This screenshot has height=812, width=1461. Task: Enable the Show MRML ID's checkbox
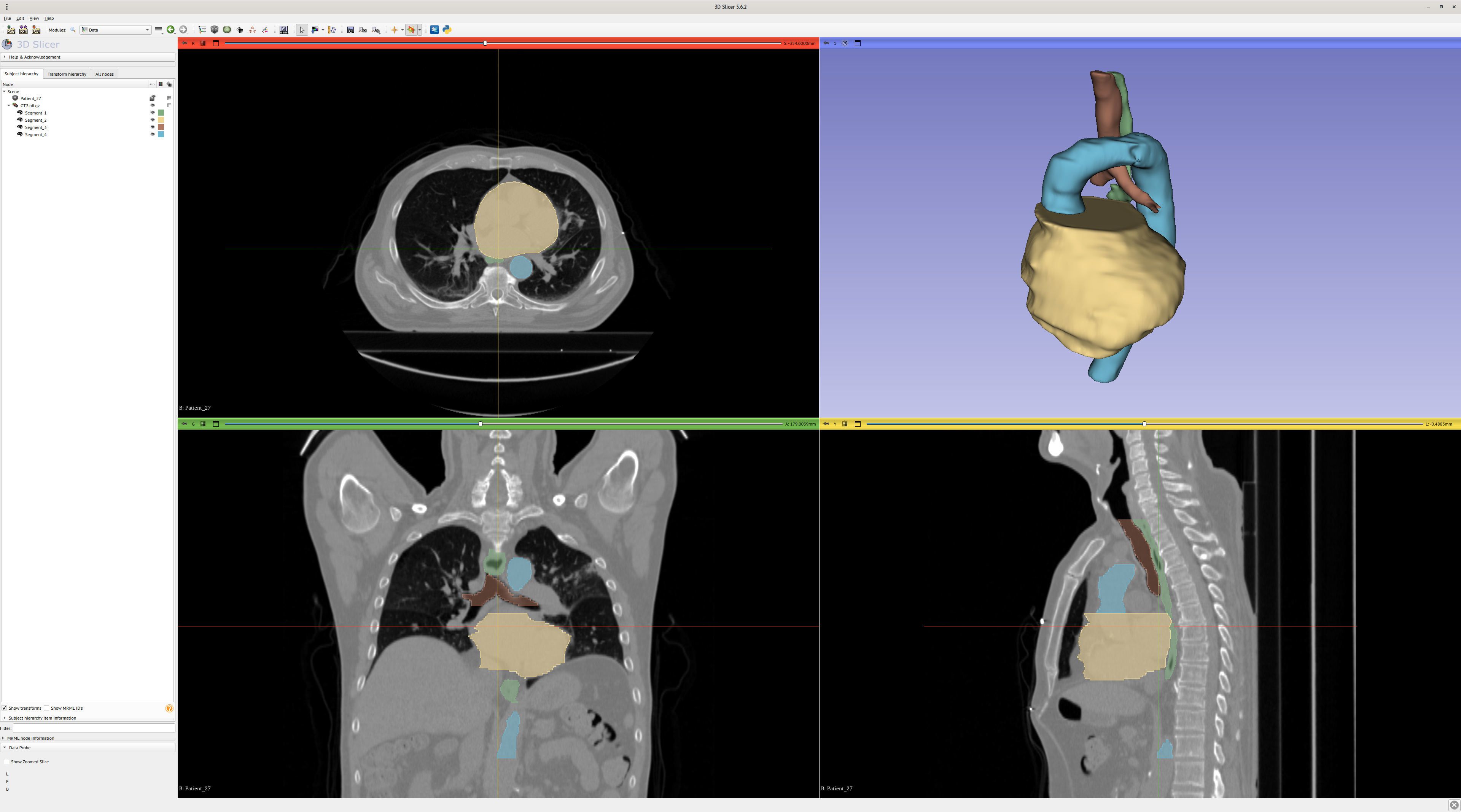pos(47,708)
